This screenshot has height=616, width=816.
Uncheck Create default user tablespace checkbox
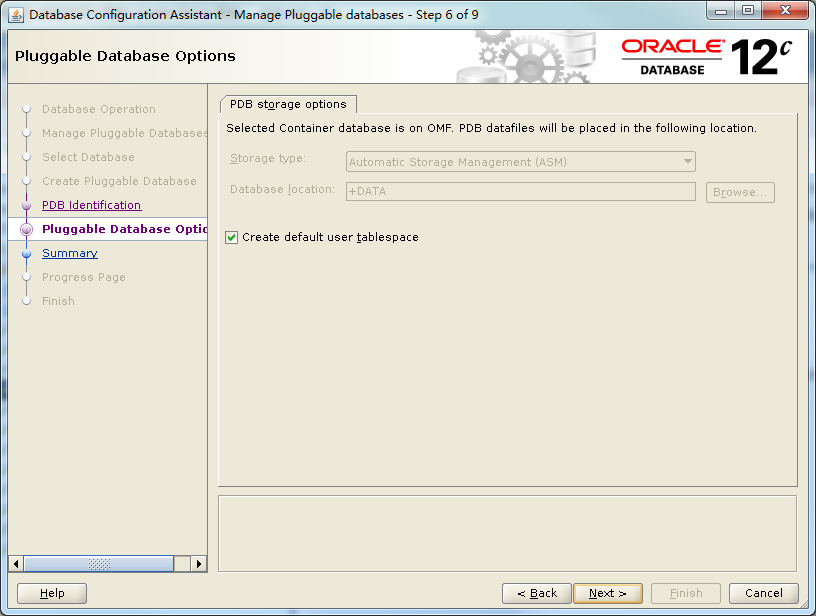click(232, 238)
